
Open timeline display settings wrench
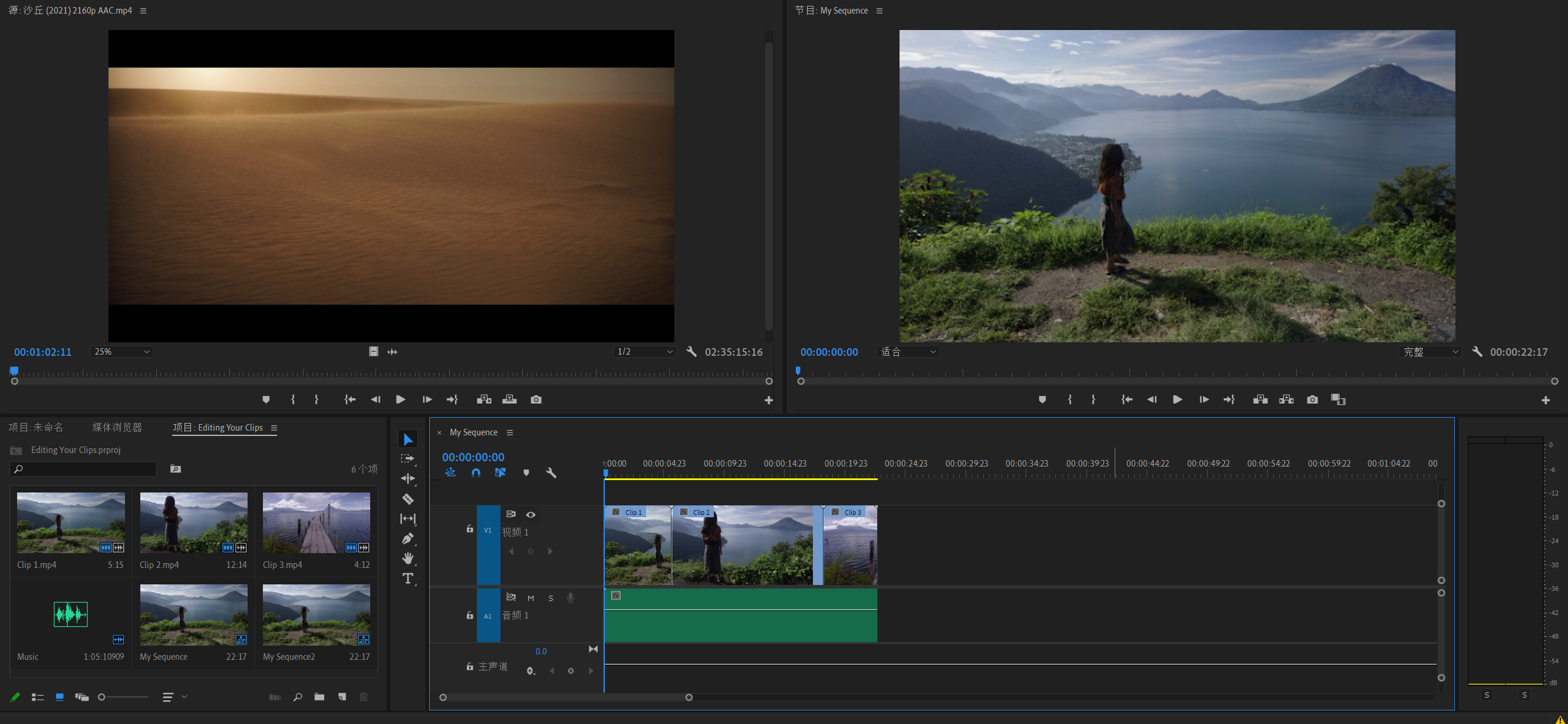tap(552, 472)
